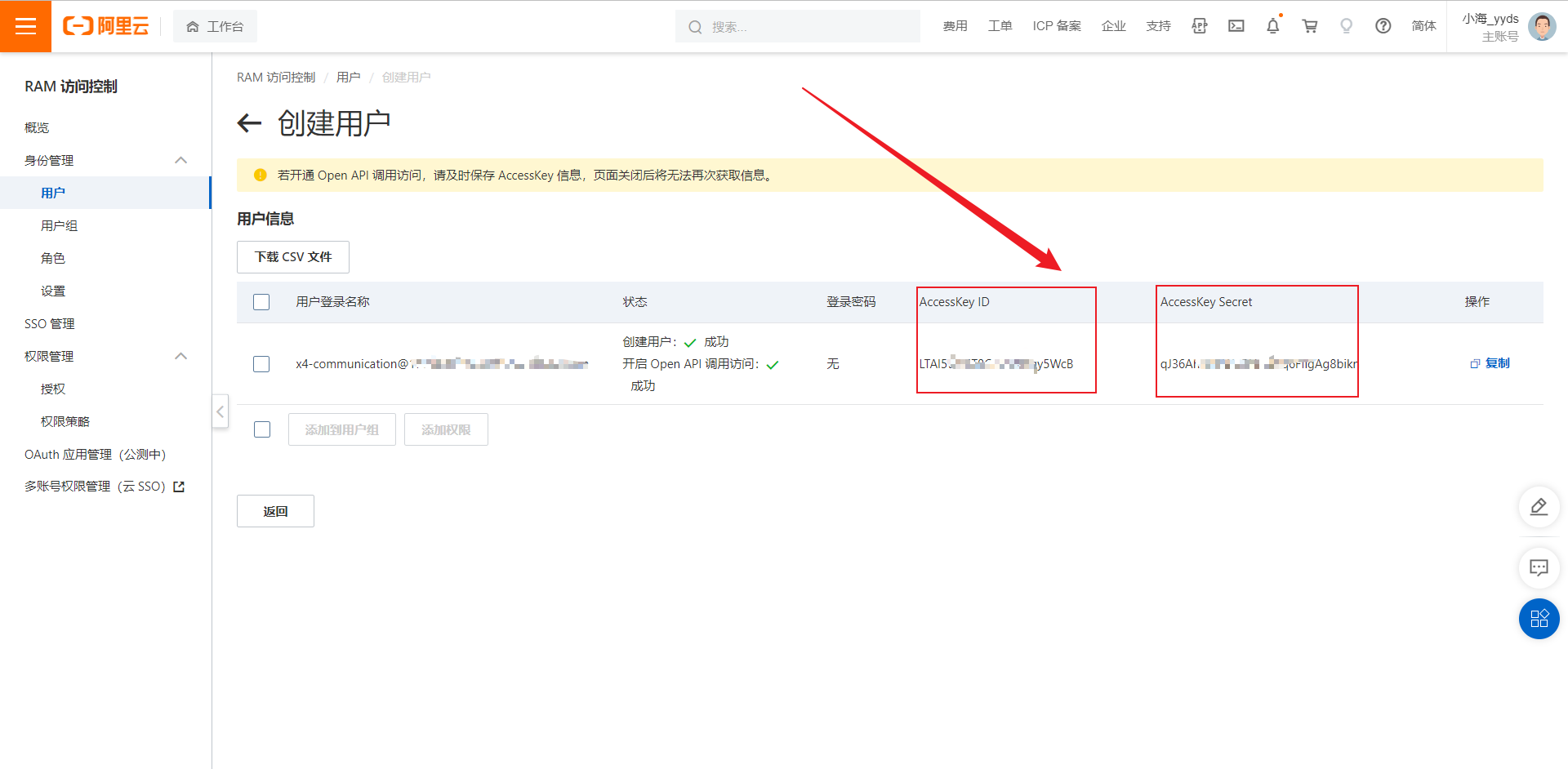Click 下载 CSV 文件 button
The height and width of the screenshot is (769, 1568).
click(293, 257)
